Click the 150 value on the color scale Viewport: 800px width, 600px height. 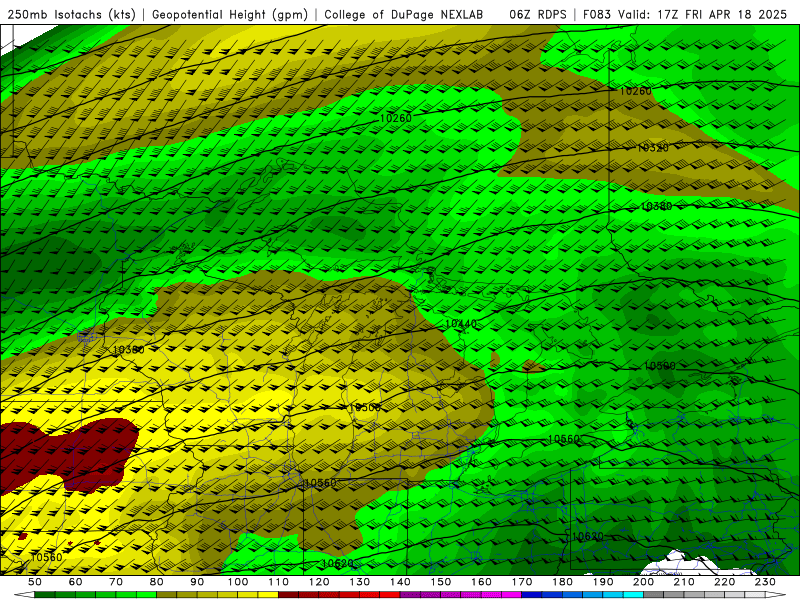[x=440, y=582]
